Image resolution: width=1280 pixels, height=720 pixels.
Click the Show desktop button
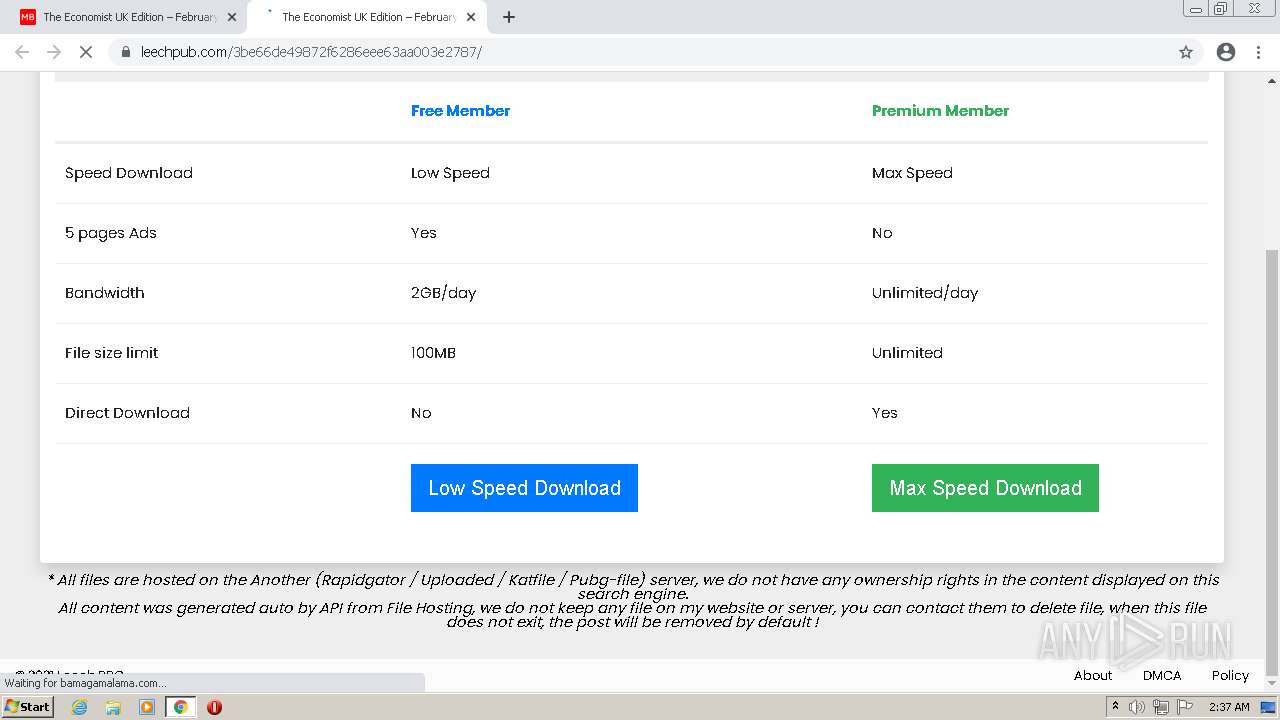coord(1269,707)
